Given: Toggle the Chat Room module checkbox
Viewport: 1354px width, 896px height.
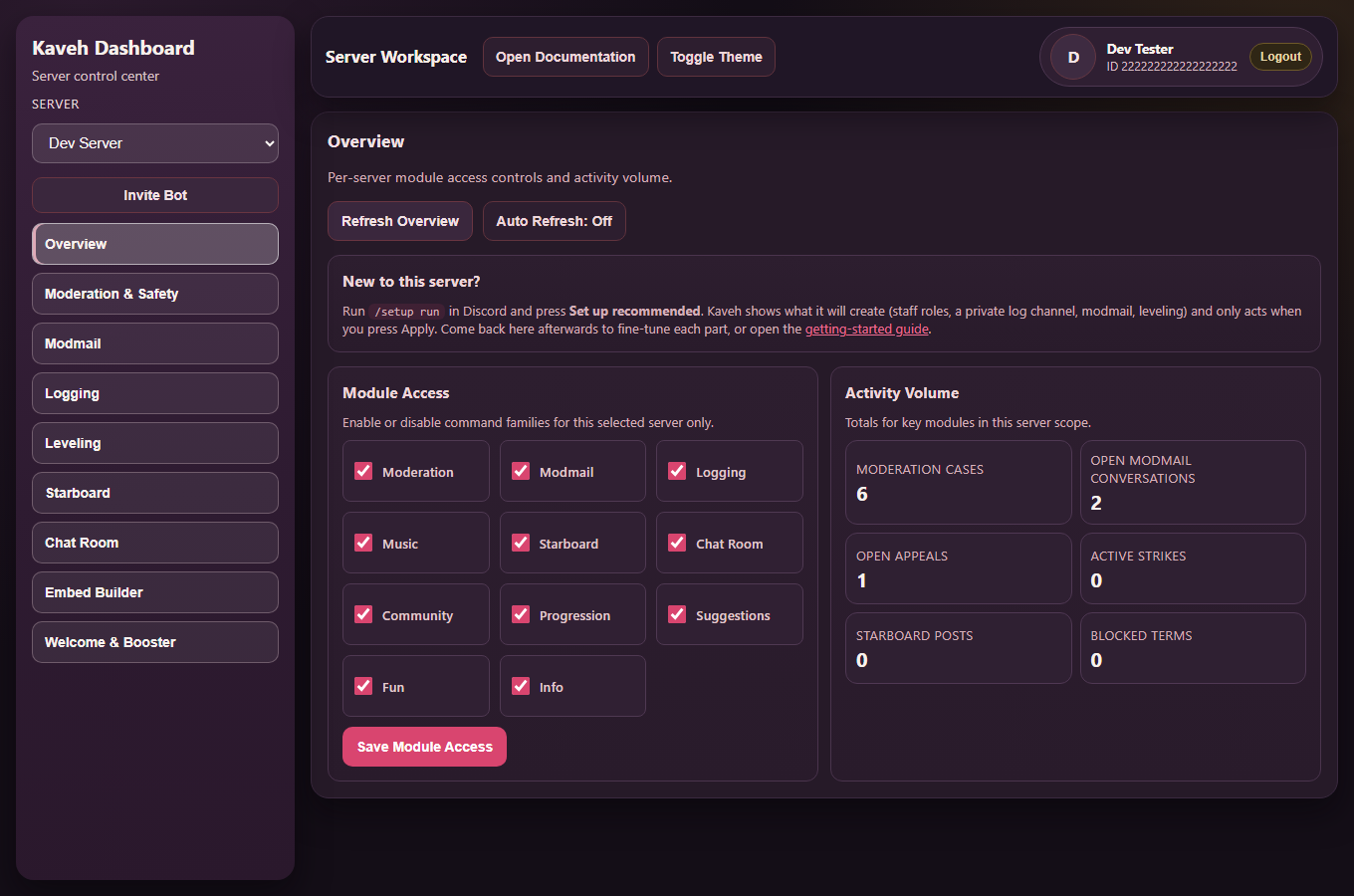Looking at the screenshot, I should [677, 543].
